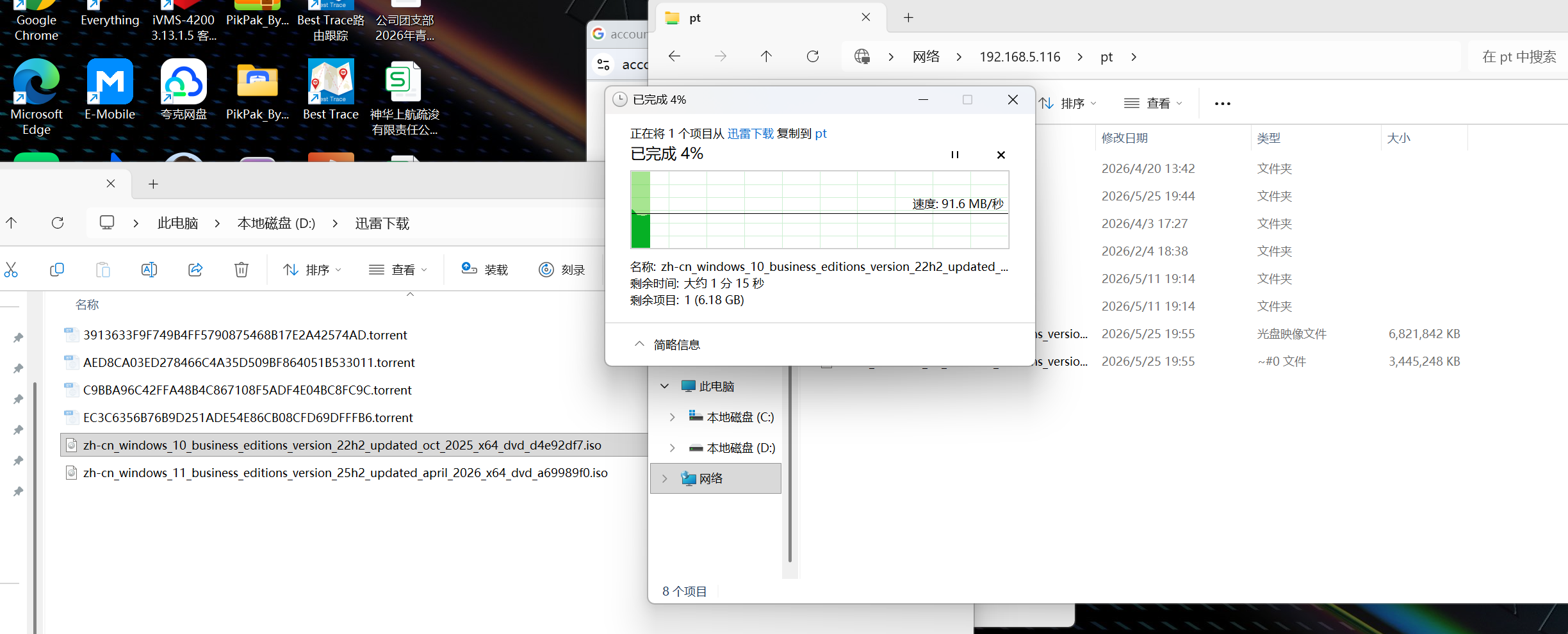Click the delete trash icon in 迅雷下载 toolbar
Screen dimensions: 1568x634
pos(241,270)
